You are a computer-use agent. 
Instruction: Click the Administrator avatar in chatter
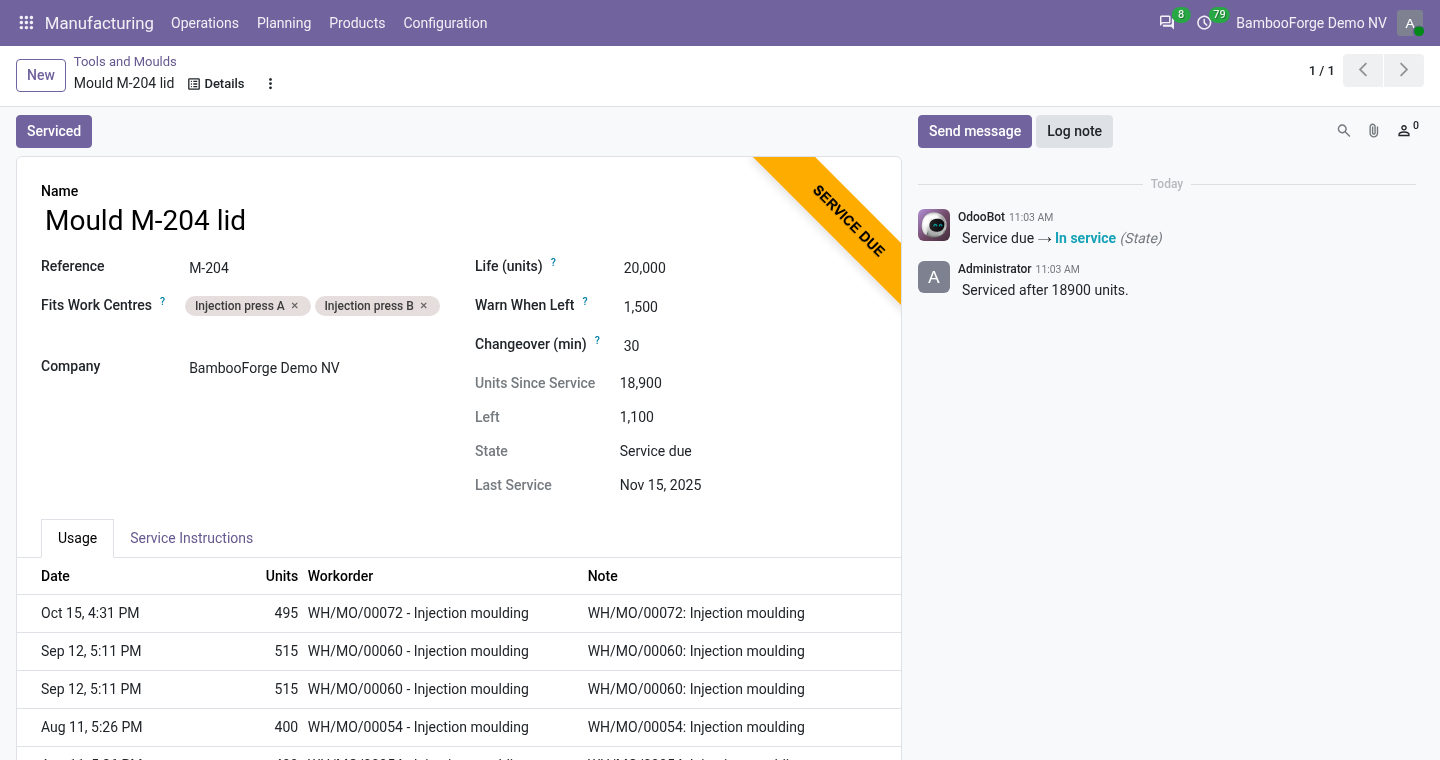[x=934, y=277]
